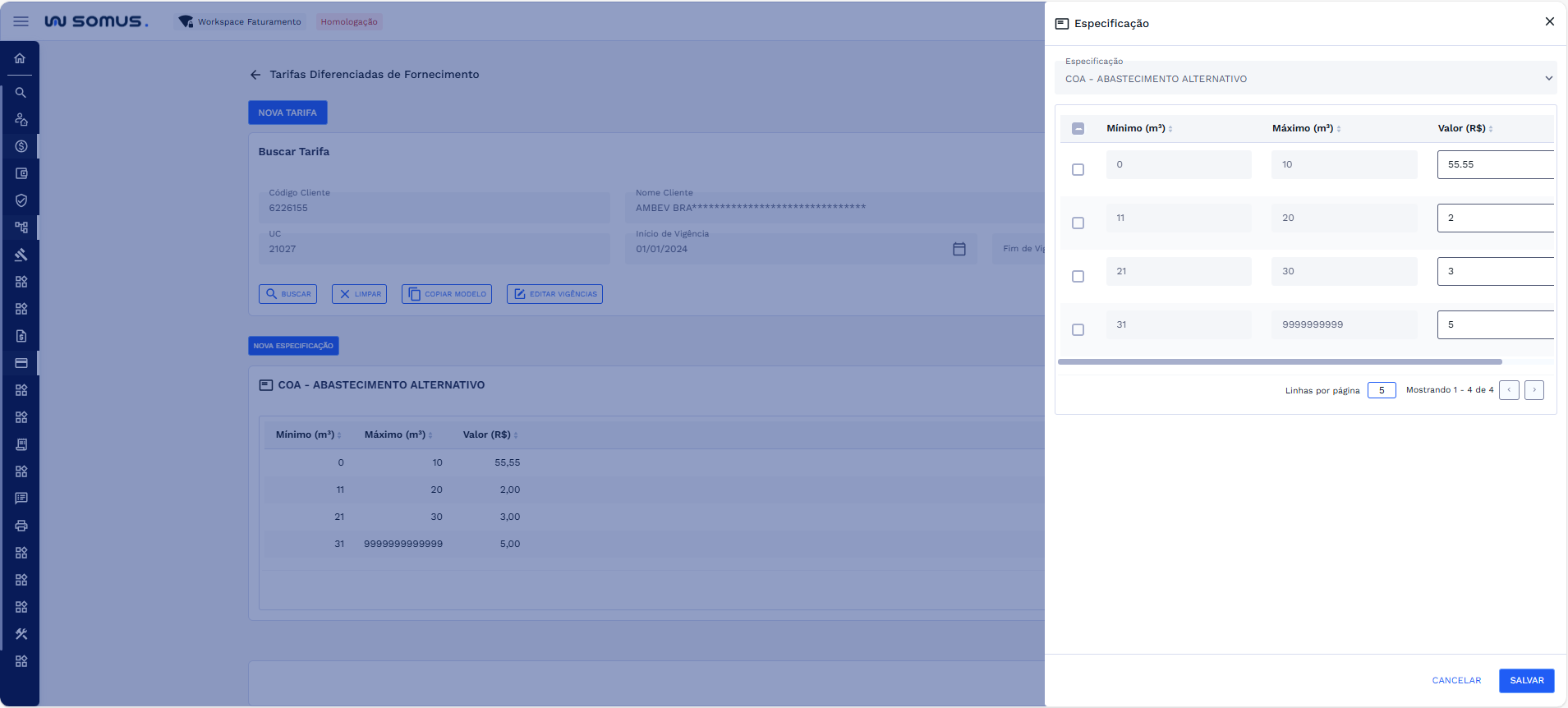The image size is (1568, 708).
Task: Click the gavel icon in the sidebar
Action: [x=21, y=255]
